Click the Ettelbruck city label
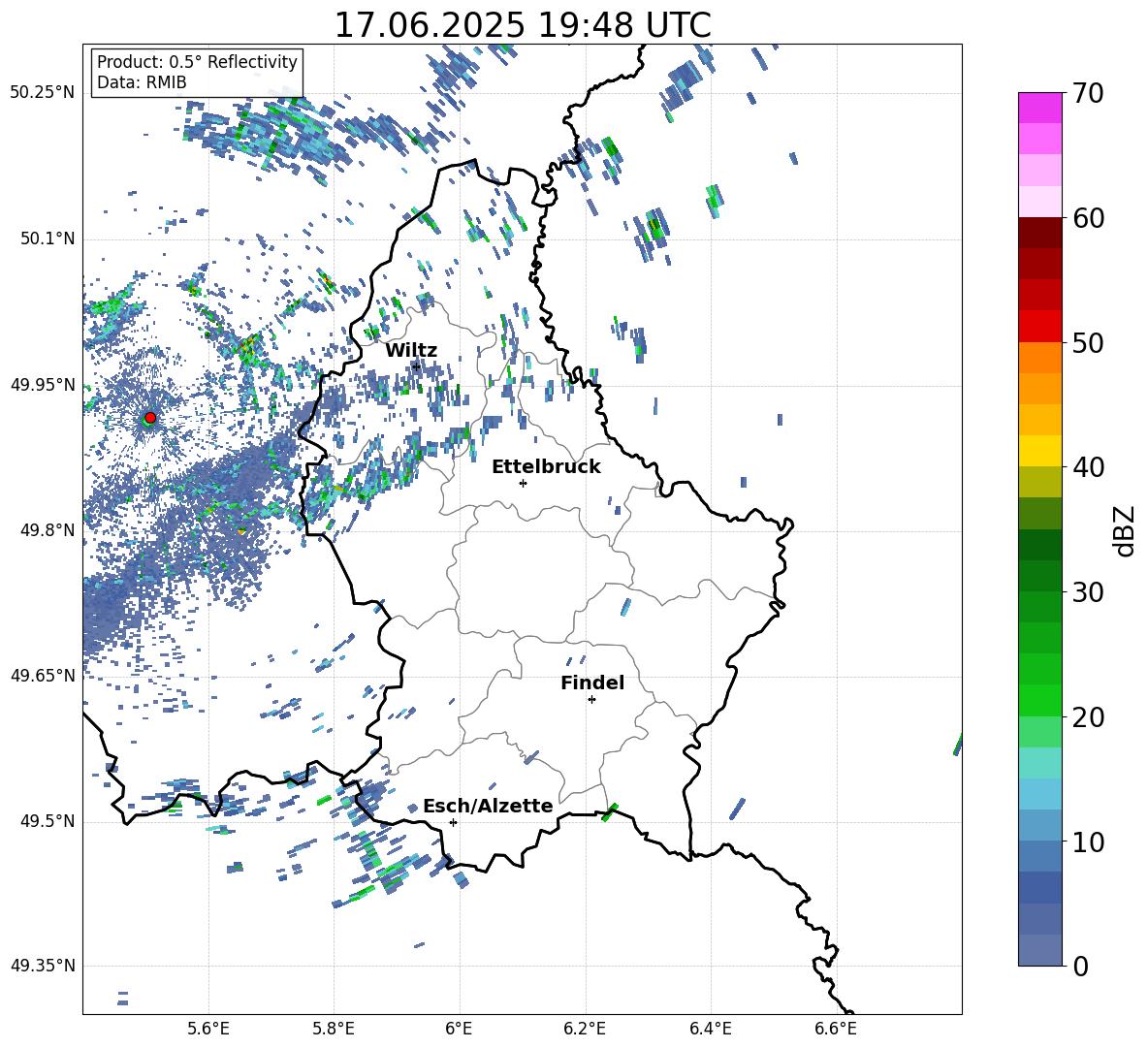Screen dimensions: 1148x1048 (x=546, y=467)
